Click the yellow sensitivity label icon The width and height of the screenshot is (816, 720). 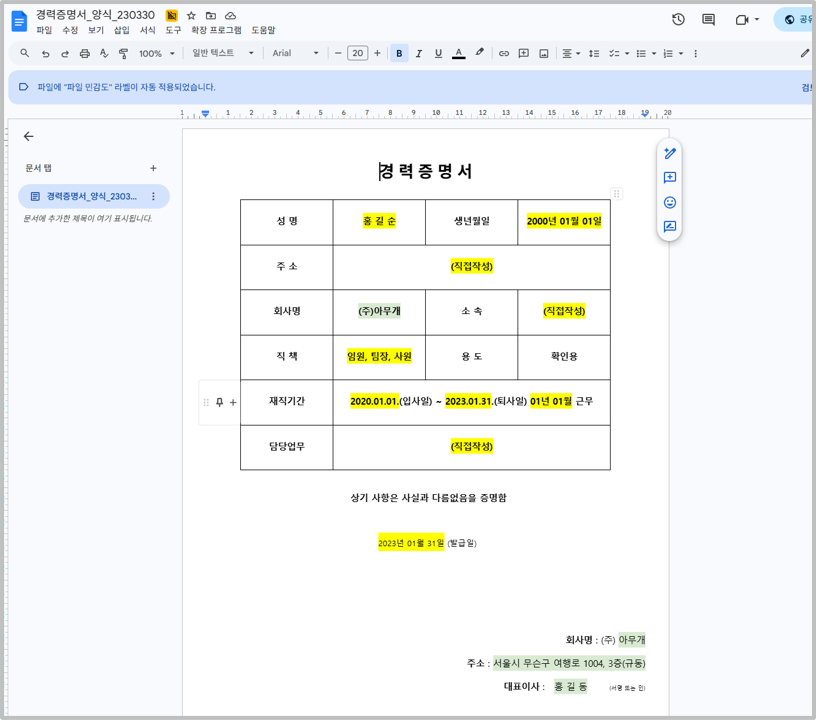[171, 16]
